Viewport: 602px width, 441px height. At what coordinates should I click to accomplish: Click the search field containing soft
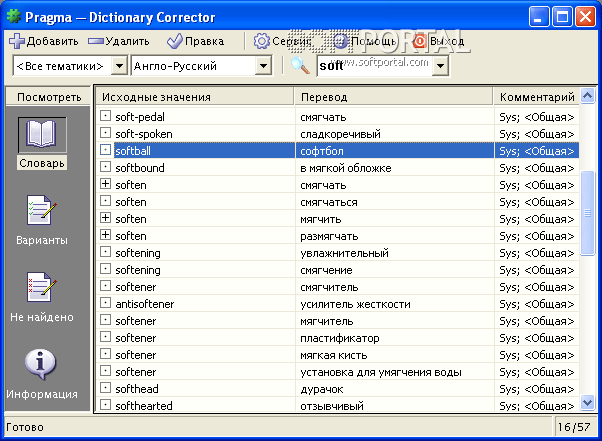[x=375, y=66]
